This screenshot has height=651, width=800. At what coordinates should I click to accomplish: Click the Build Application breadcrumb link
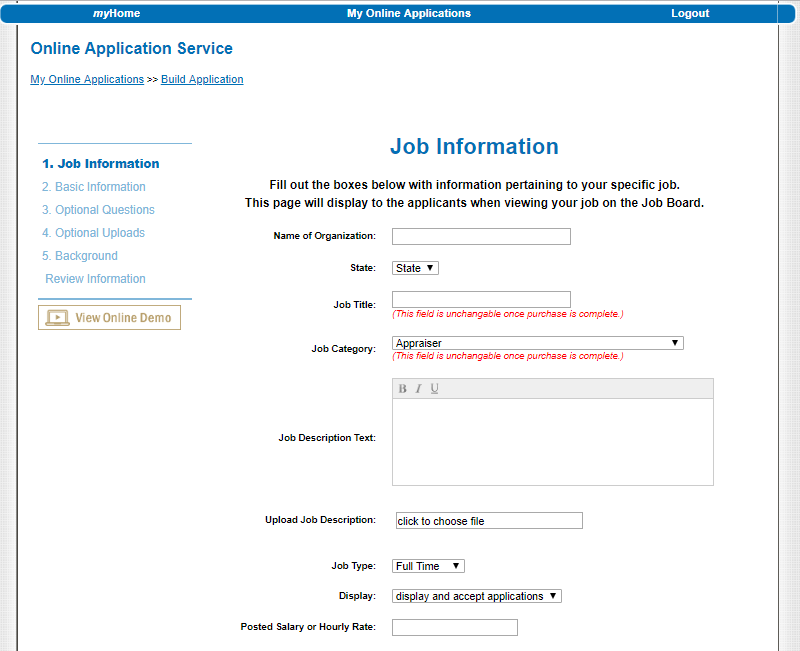(202, 79)
